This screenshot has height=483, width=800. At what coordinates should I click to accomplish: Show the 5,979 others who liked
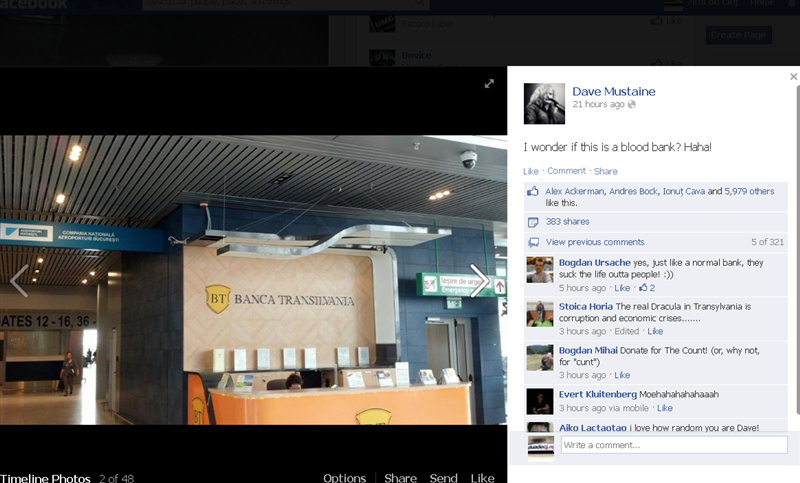point(749,191)
